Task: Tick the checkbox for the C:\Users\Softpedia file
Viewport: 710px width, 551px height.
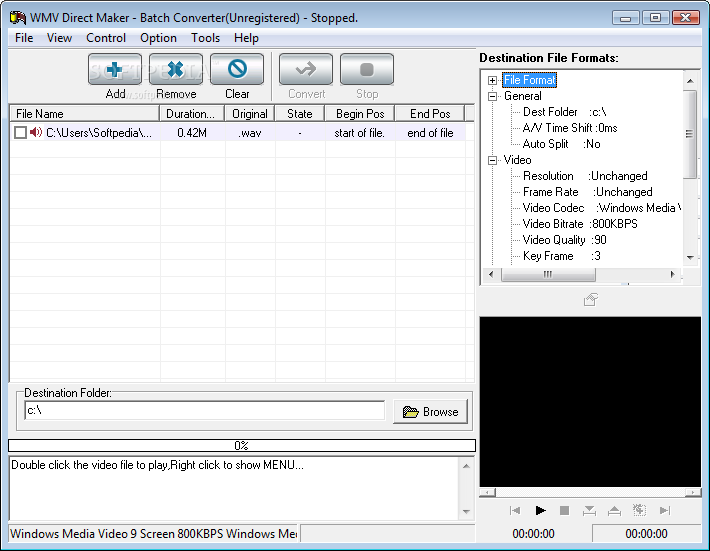Action: click(x=20, y=133)
